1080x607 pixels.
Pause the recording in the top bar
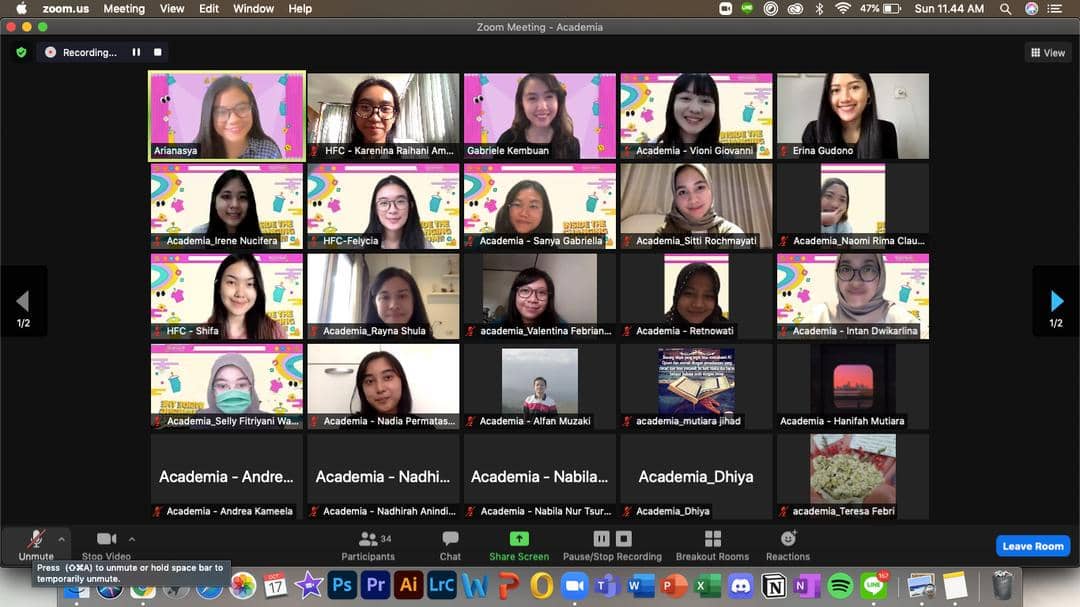click(136, 52)
